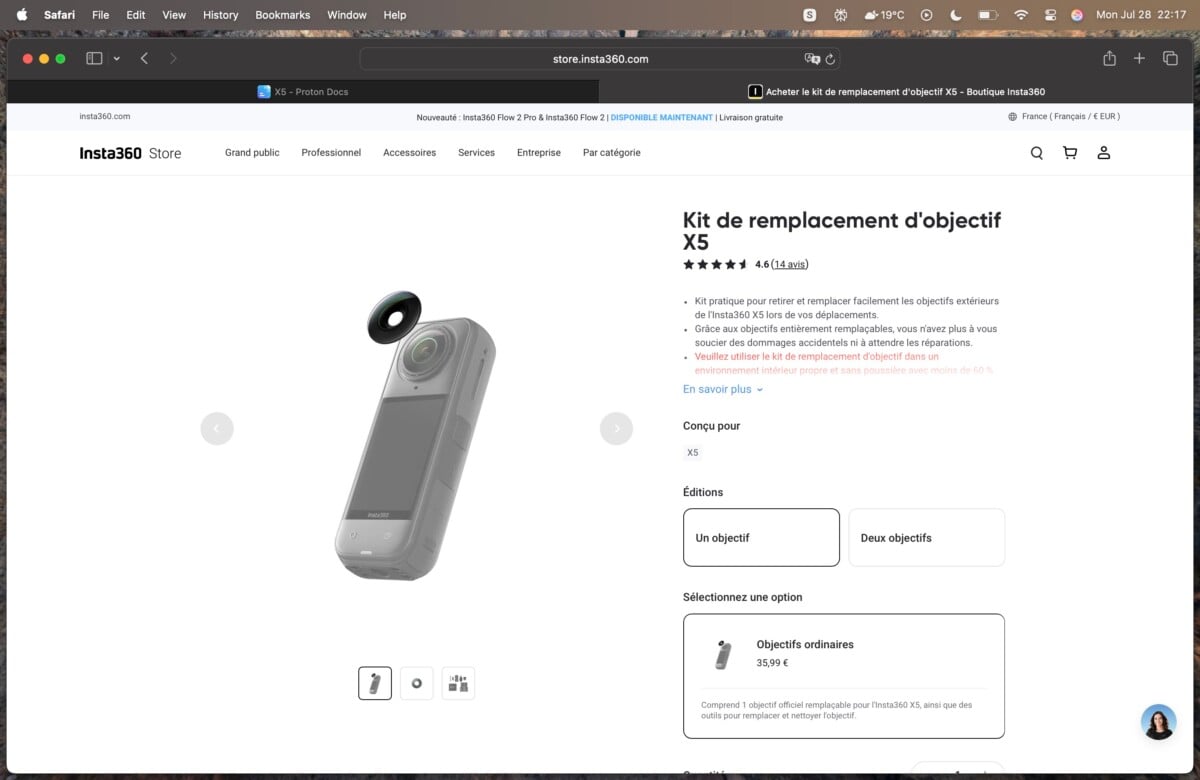Viewport: 1200px width, 780px height.
Task: Select the "Un objectif" edition
Action: point(761,537)
